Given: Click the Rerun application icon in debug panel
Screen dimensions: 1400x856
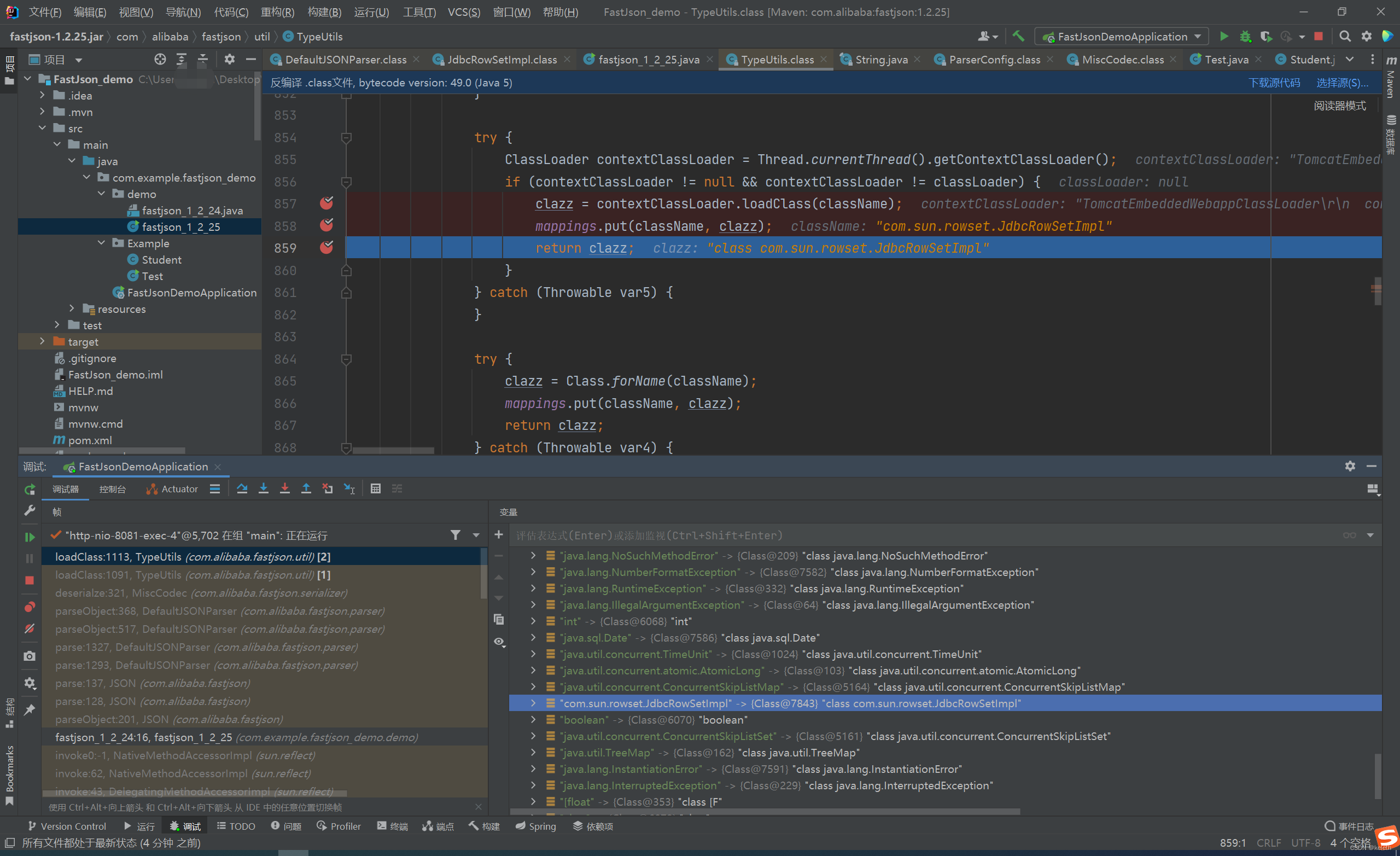Looking at the screenshot, I should tap(30, 489).
